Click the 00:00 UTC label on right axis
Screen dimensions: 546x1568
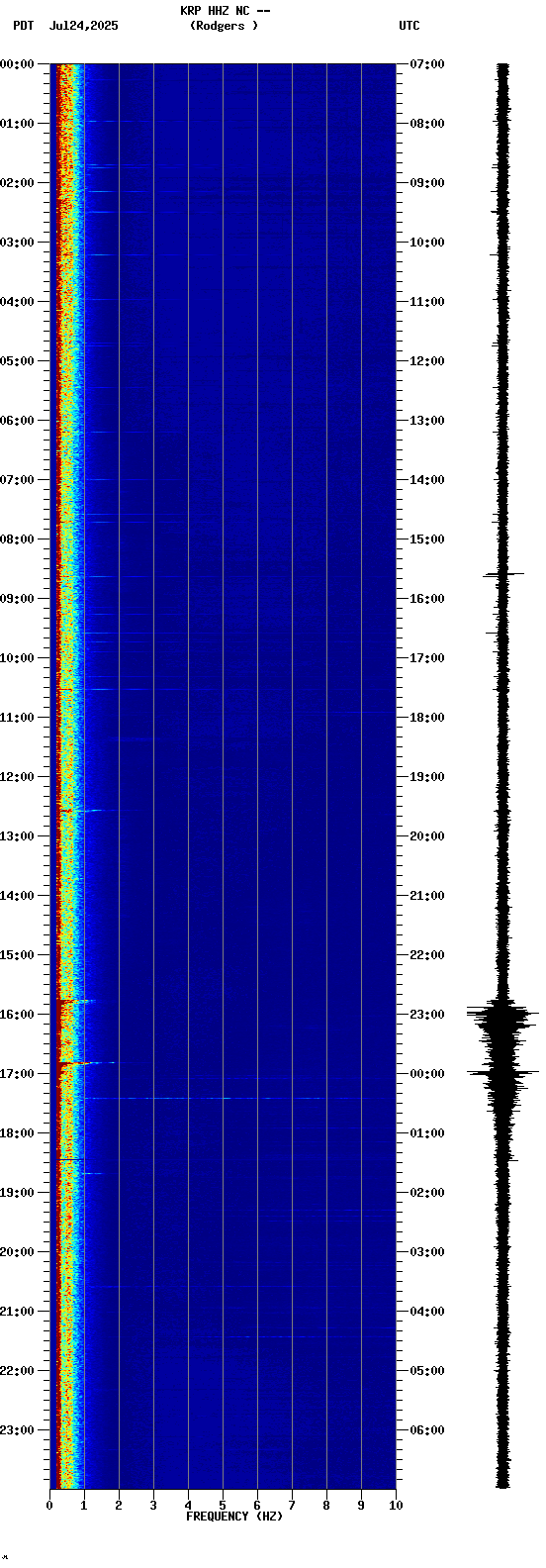[427, 1074]
